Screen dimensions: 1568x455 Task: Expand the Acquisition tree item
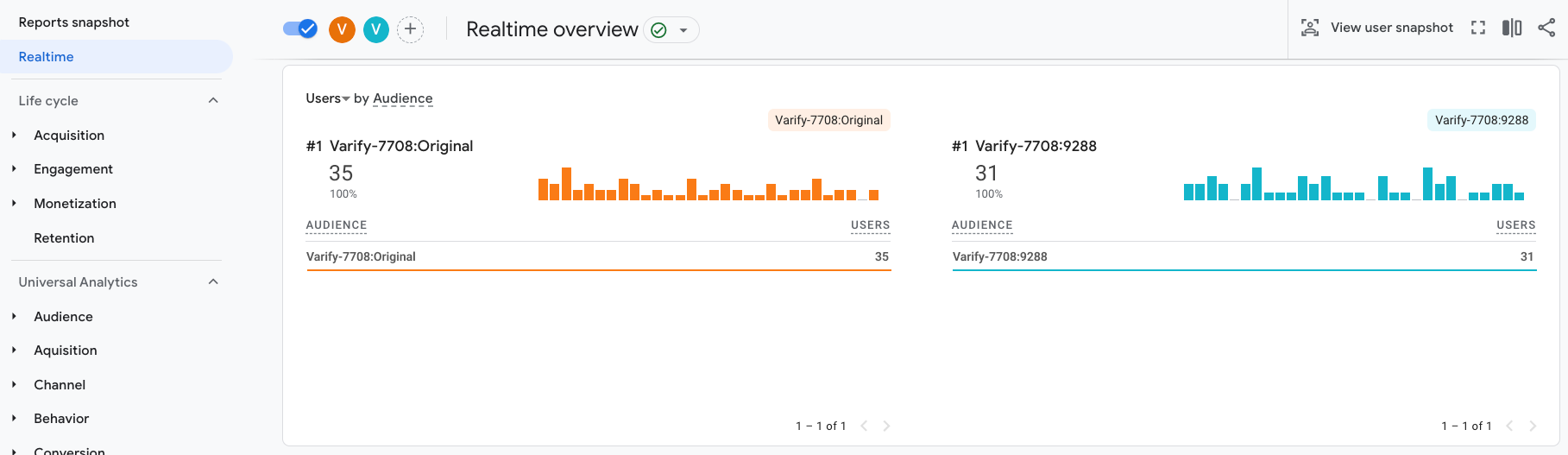point(14,135)
